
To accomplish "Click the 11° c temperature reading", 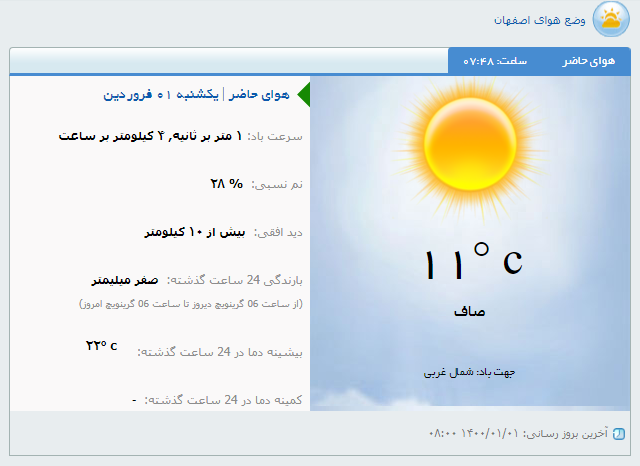I will pos(472,262).
